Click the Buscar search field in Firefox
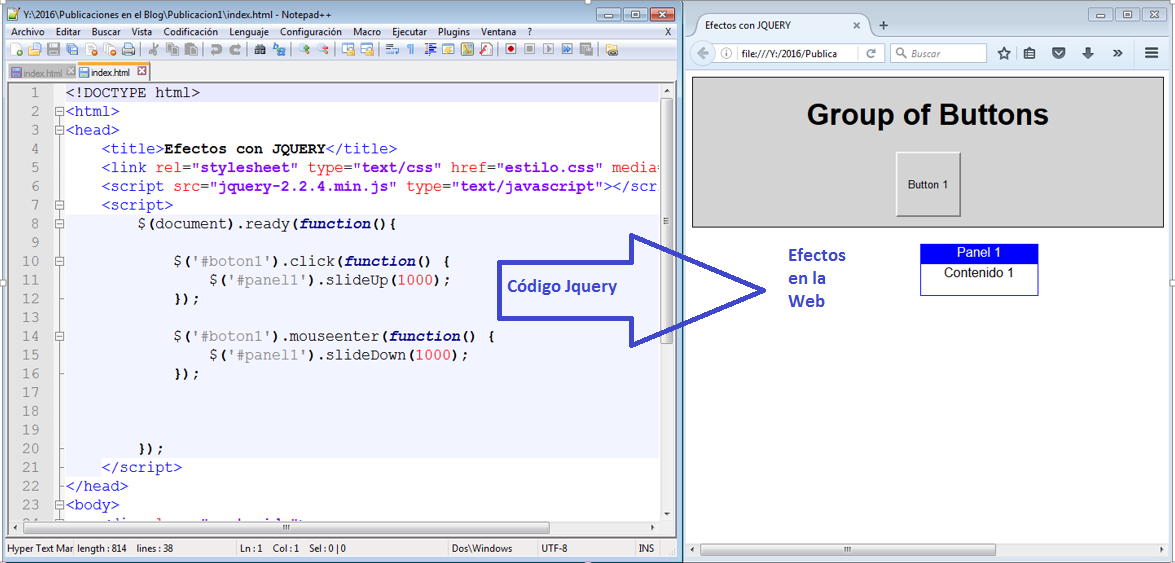The height and width of the screenshot is (563, 1175). pyautogui.click(x=938, y=53)
